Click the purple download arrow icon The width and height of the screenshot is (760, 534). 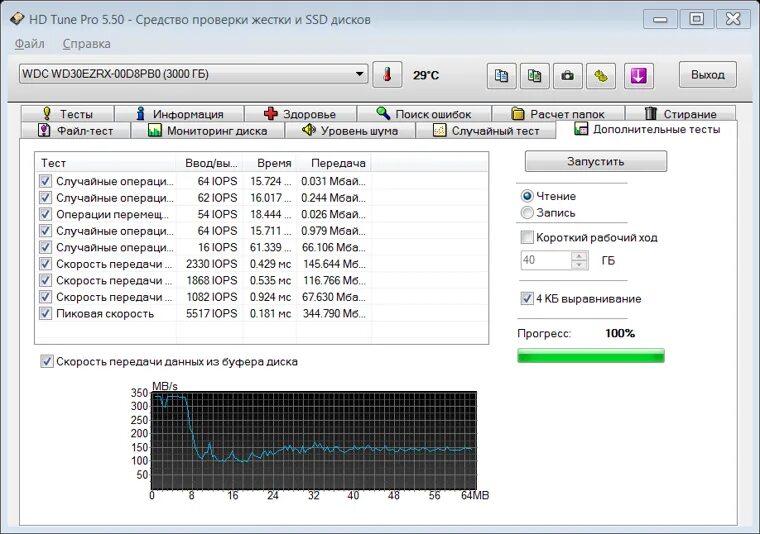(x=638, y=76)
